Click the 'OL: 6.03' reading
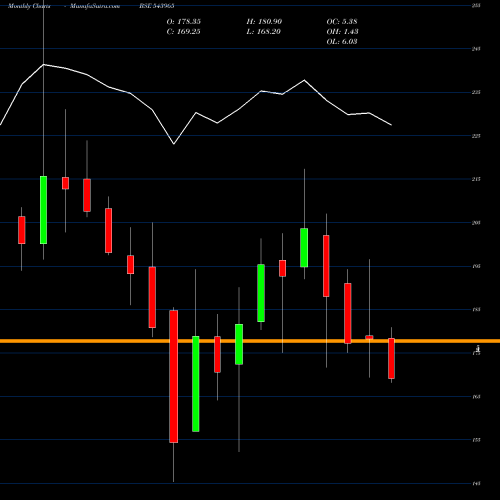 (342, 42)
